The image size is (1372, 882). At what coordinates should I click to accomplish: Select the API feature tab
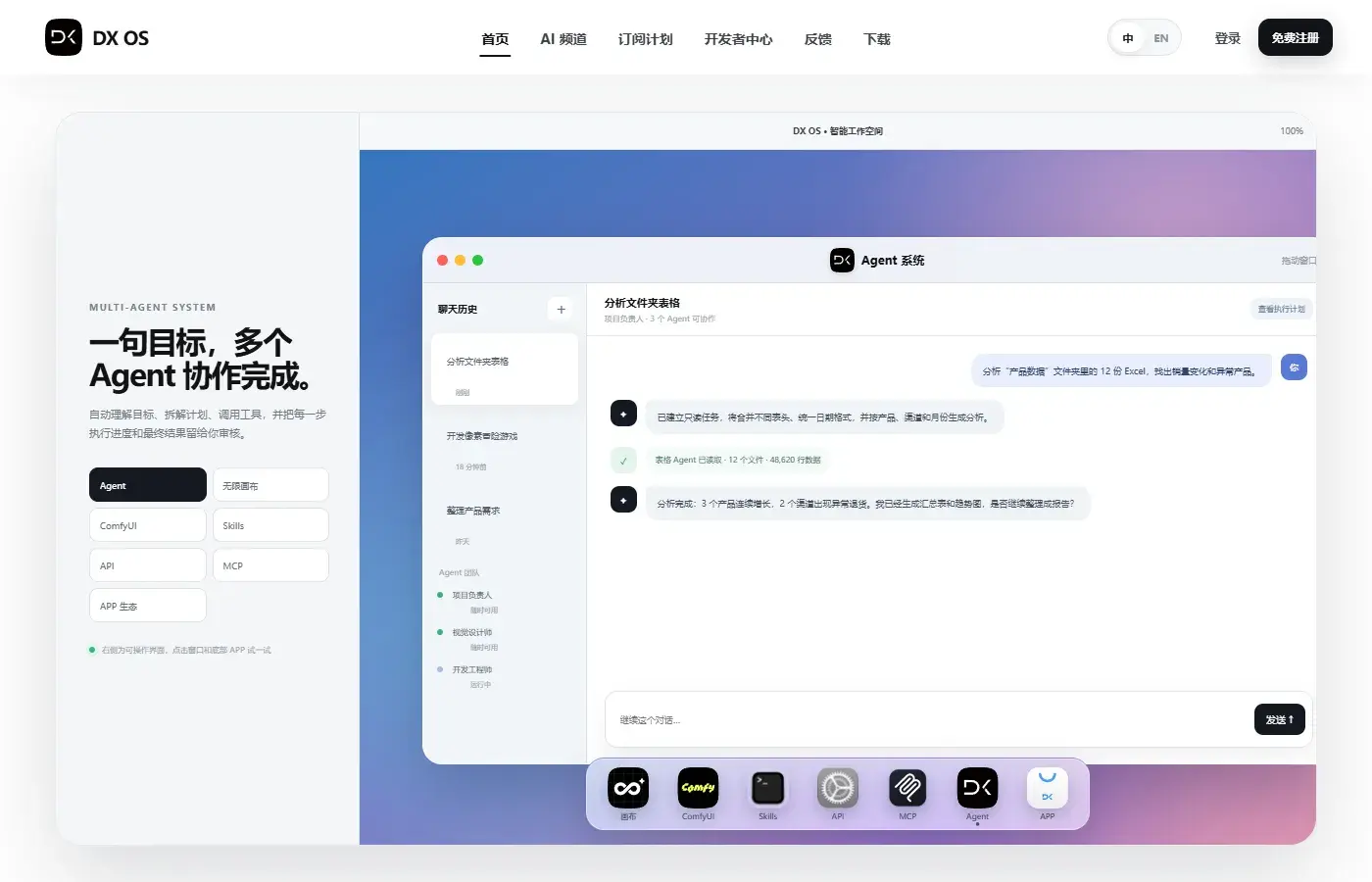148,565
